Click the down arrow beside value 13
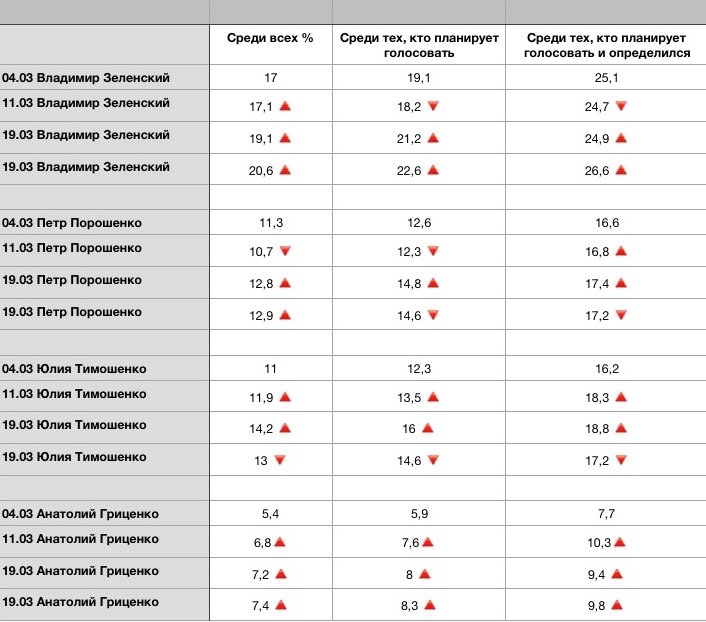Image resolution: width=706 pixels, height=622 pixels. point(279,460)
